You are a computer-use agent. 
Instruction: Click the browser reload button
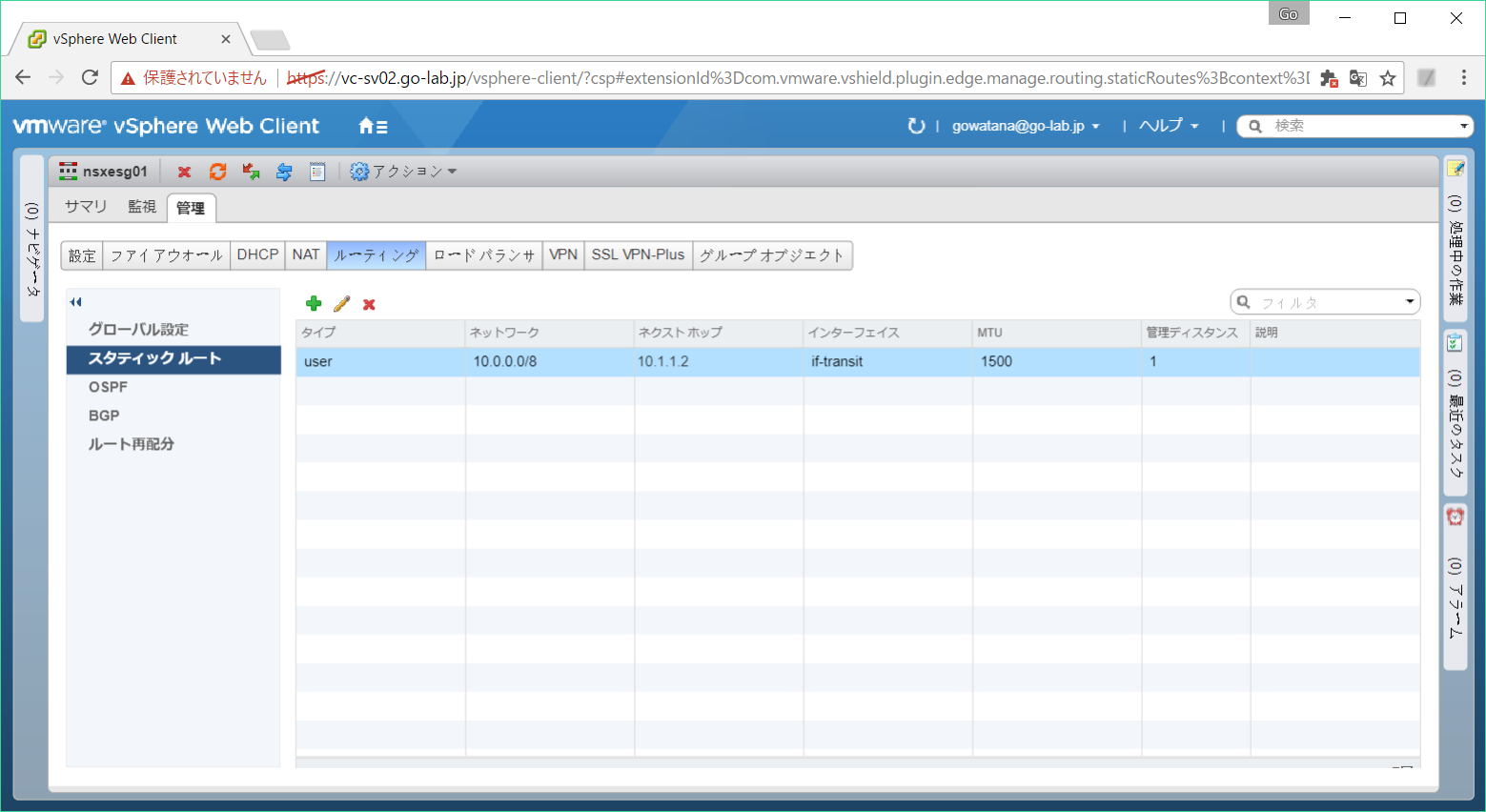pos(90,78)
